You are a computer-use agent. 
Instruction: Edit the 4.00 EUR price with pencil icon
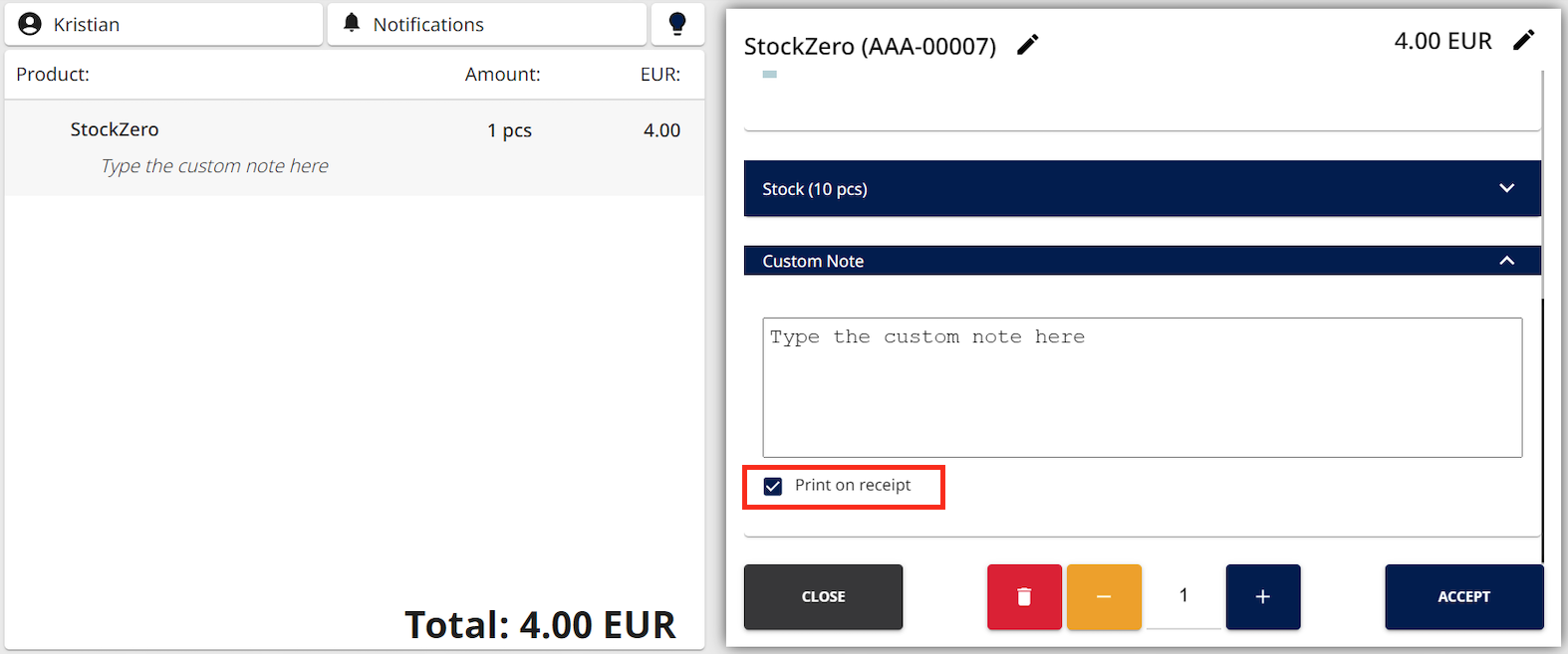[1524, 40]
